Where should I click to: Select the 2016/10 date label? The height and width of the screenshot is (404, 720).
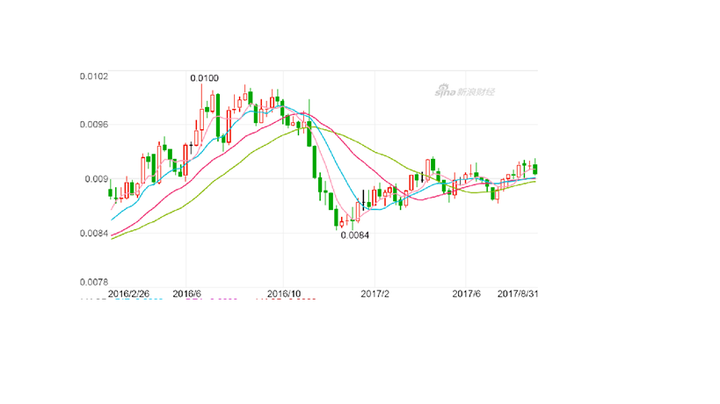[x=284, y=294]
